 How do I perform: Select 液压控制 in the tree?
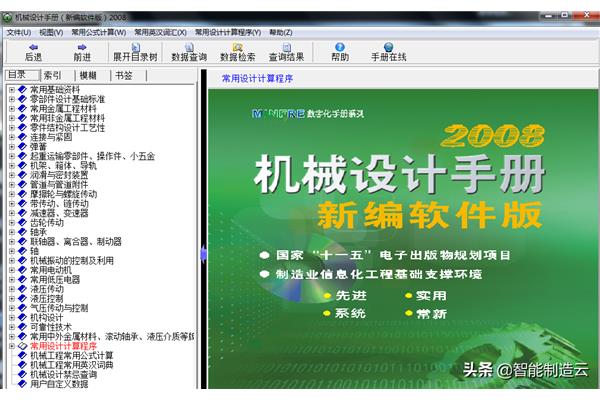coord(47,299)
